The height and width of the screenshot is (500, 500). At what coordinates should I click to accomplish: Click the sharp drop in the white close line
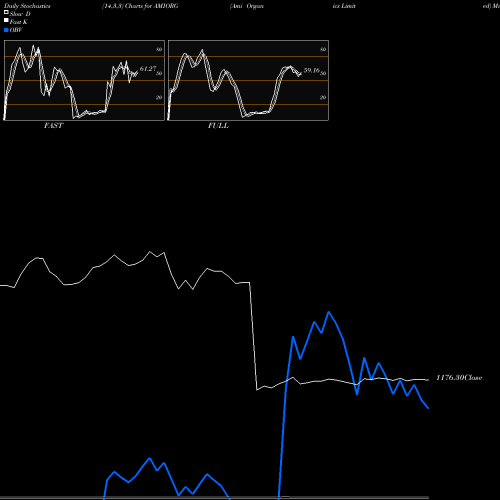click(x=253, y=336)
